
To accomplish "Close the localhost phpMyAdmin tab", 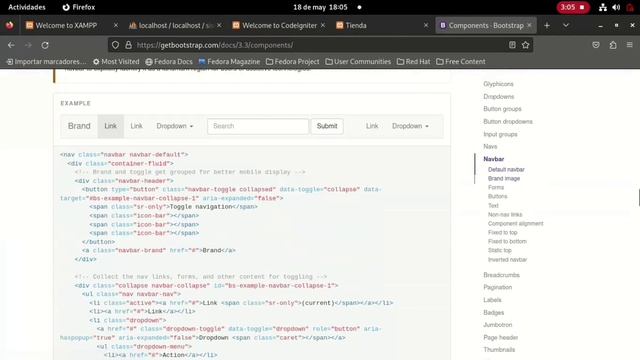I will coord(219,25).
